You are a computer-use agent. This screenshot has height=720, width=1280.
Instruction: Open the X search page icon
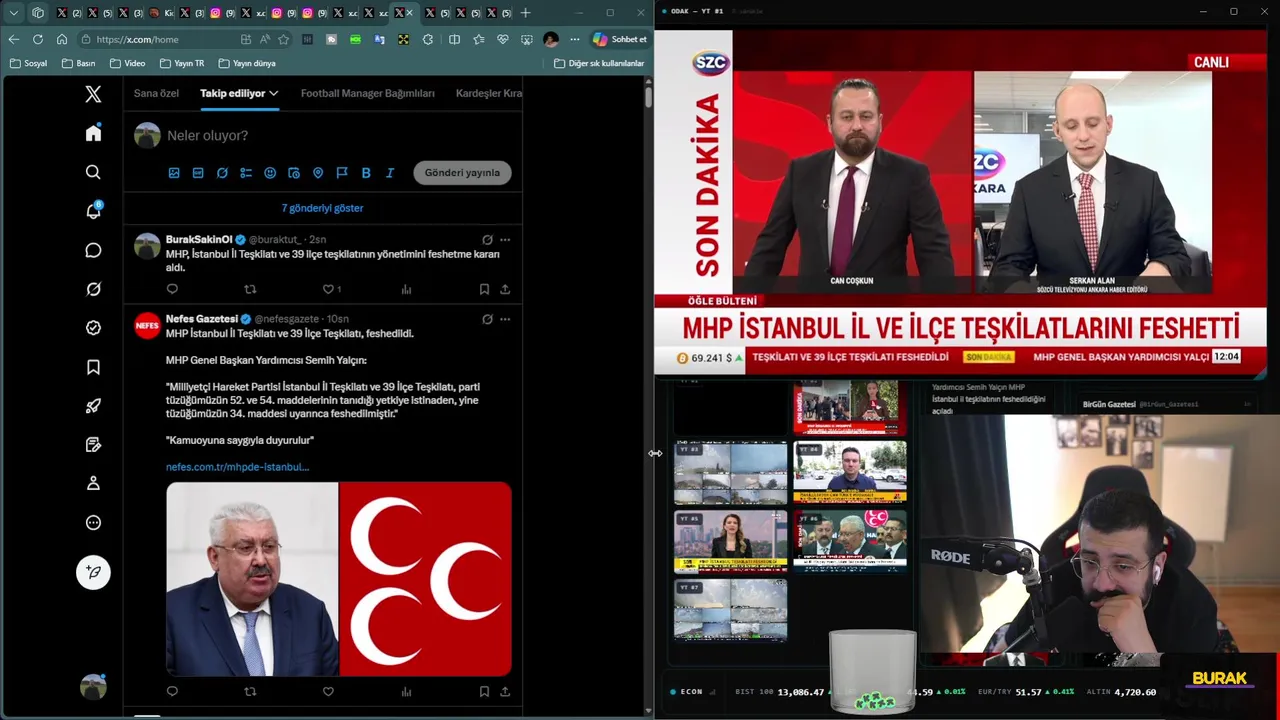point(93,172)
